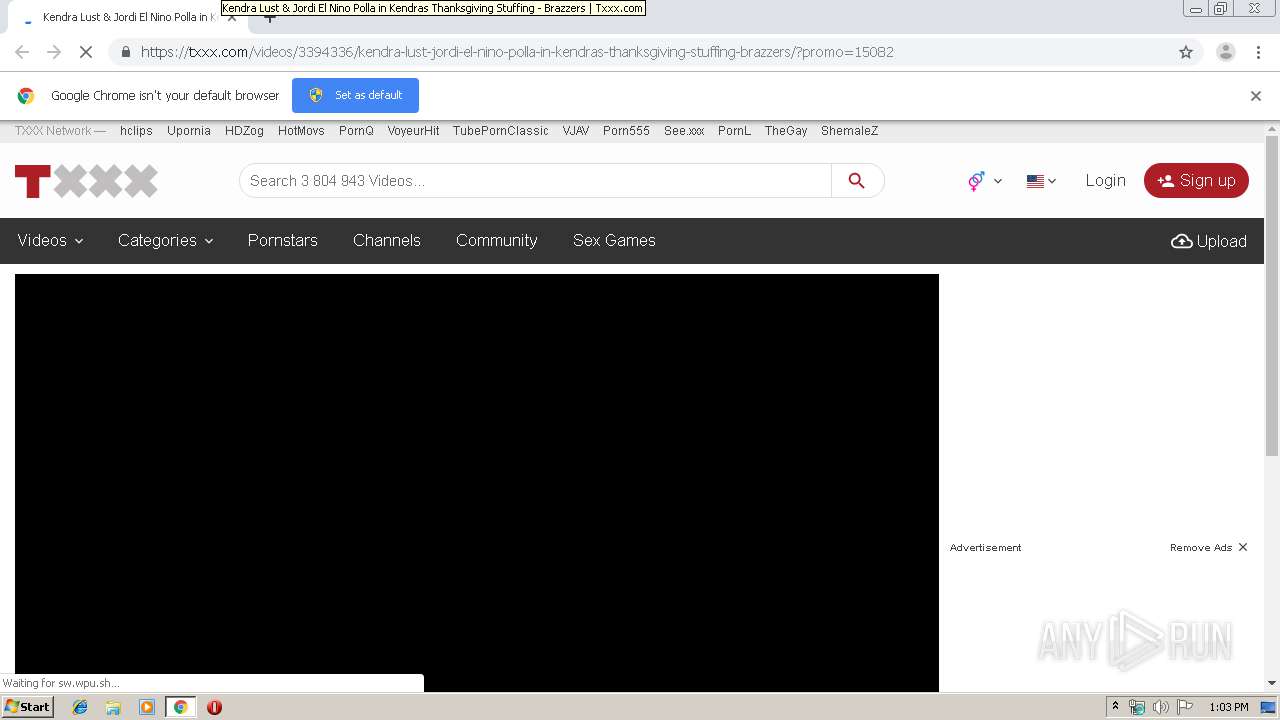The height and width of the screenshot is (720, 1280).
Task: Open the hclips network link
Action: (x=136, y=131)
